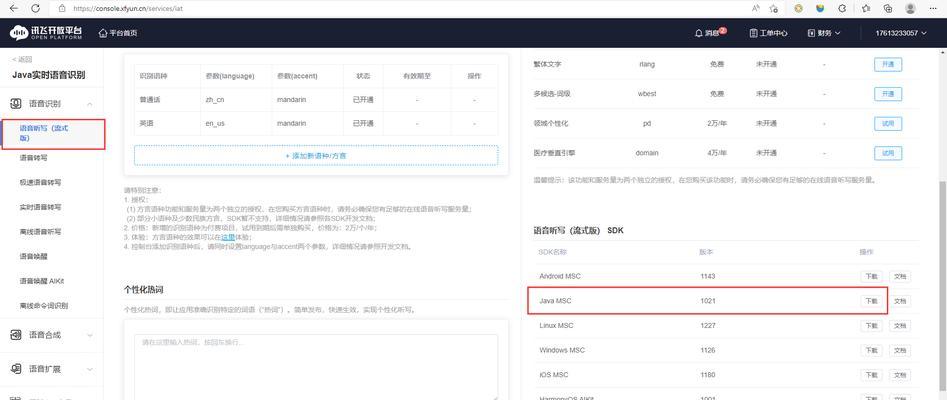Open the browser collections icon

[887, 8]
